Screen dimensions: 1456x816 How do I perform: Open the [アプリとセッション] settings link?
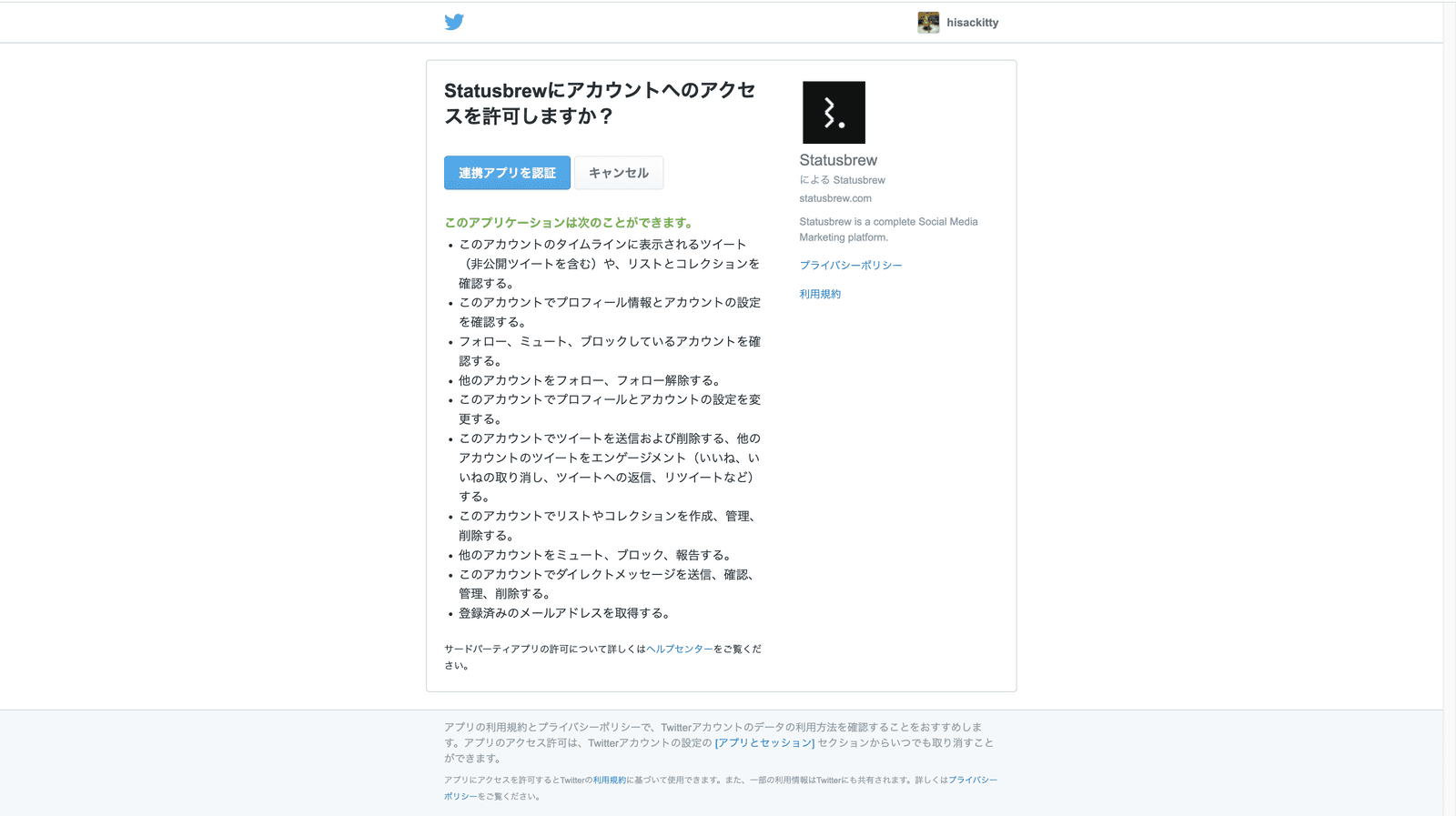tap(764, 743)
